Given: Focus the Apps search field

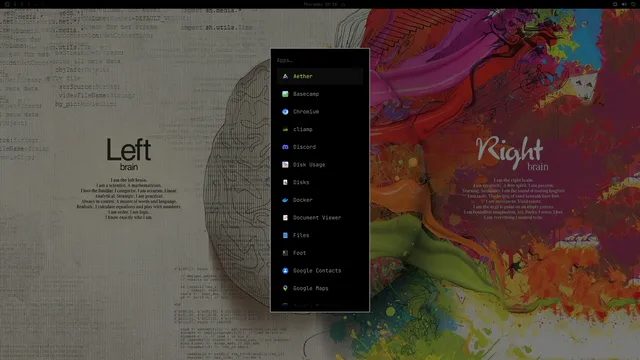Looking at the screenshot, I should tap(320, 60).
